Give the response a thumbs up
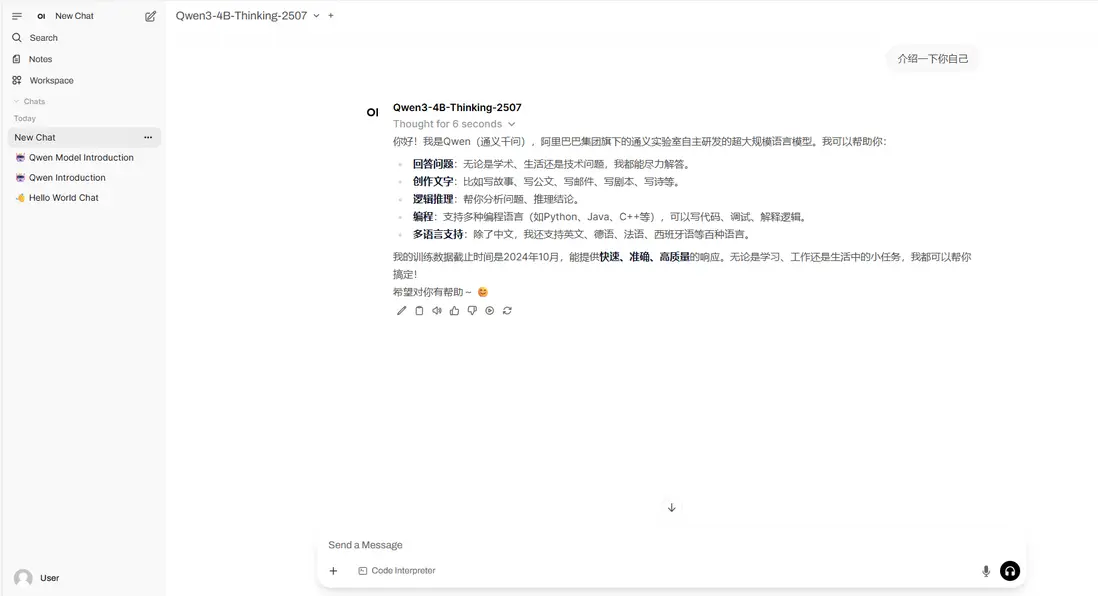1098x596 pixels. 454,311
